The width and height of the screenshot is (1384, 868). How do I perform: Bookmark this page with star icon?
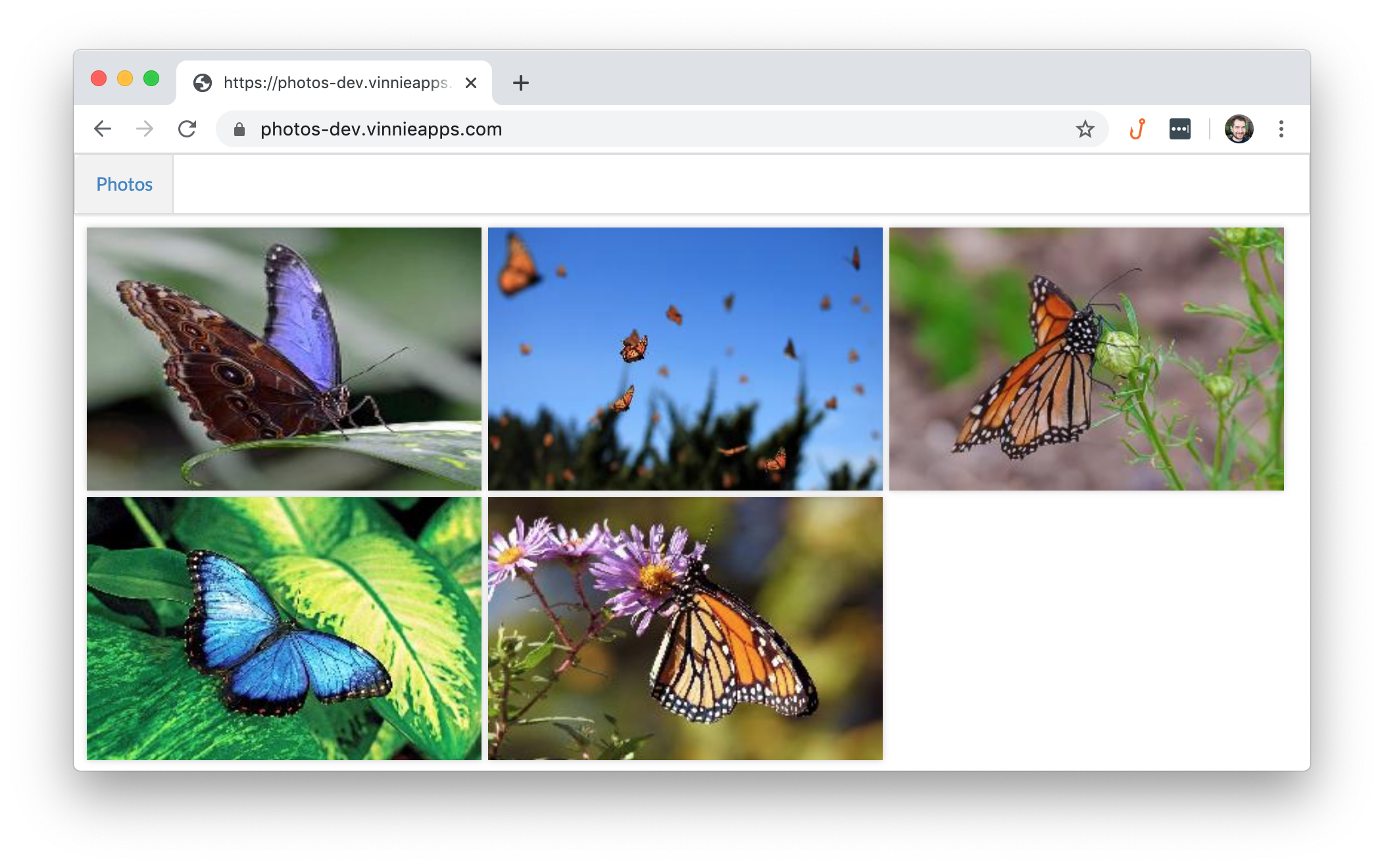coord(1085,129)
